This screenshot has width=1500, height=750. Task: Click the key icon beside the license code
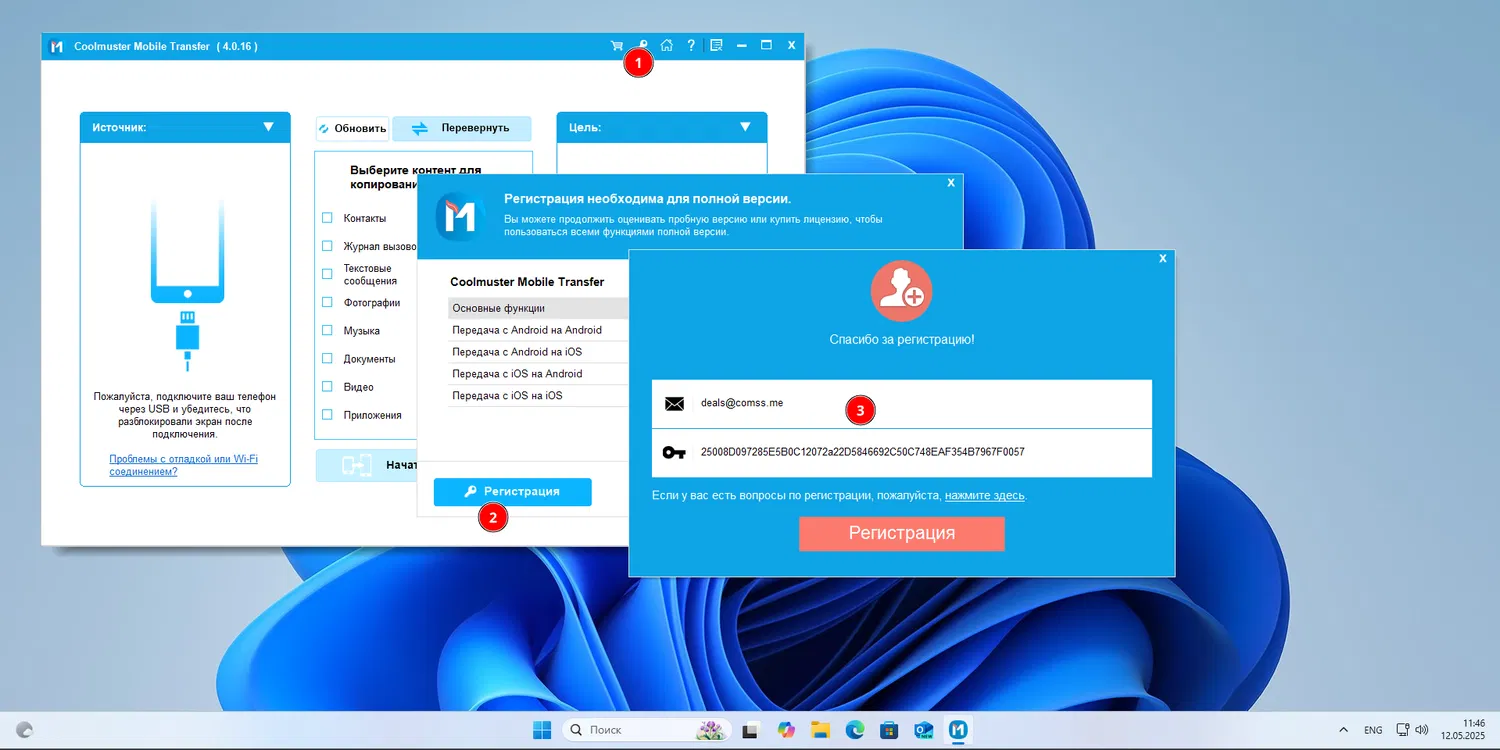click(x=674, y=453)
